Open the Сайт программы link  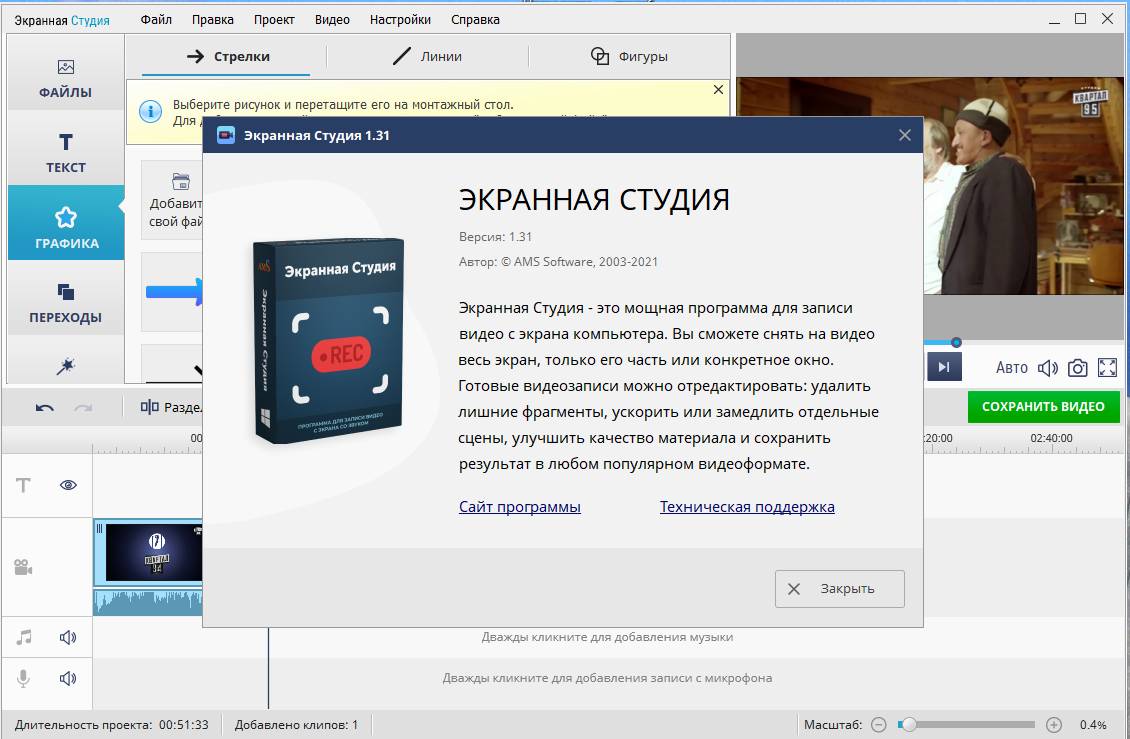point(520,507)
